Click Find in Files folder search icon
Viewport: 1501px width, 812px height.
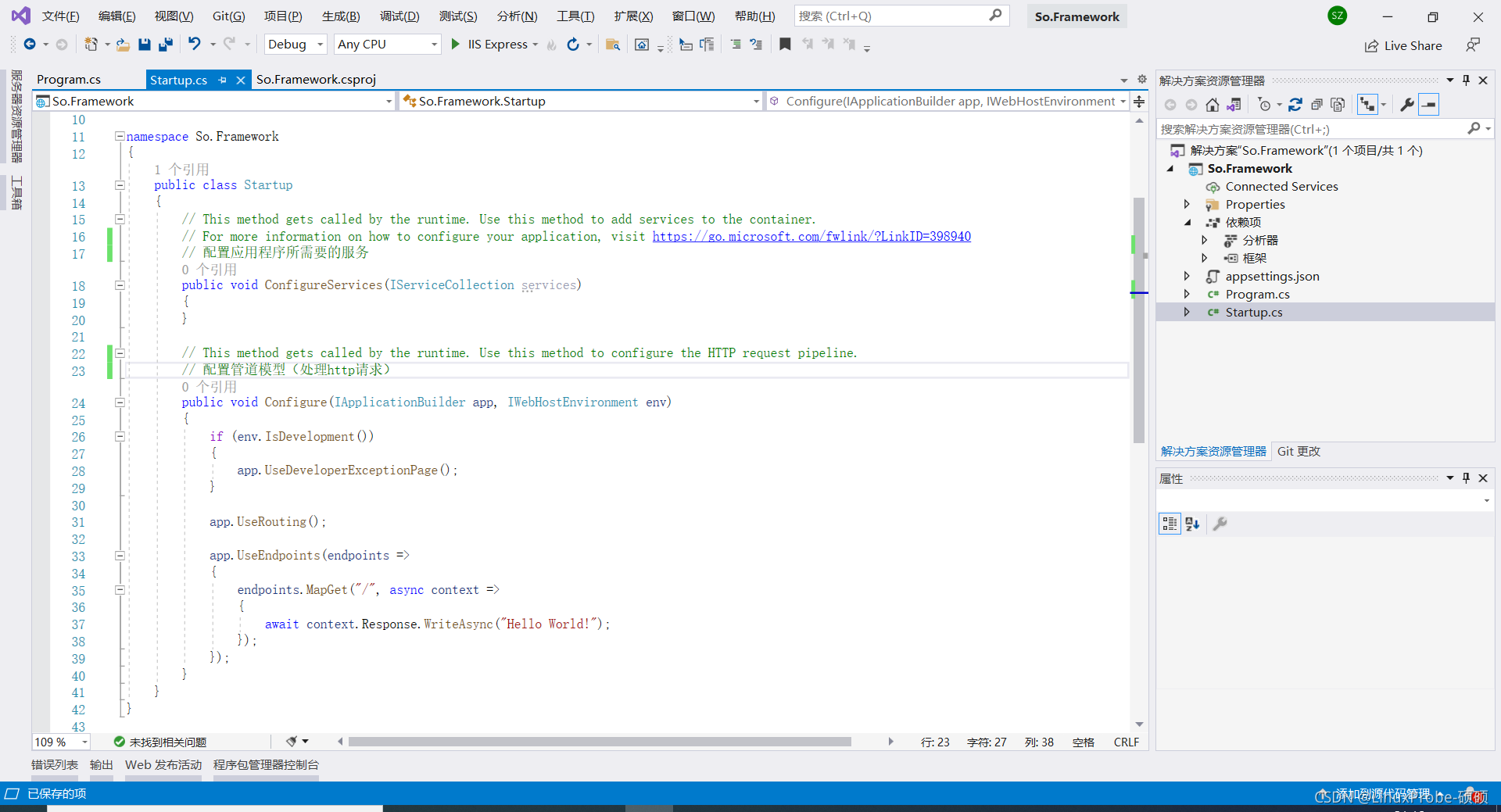(613, 45)
